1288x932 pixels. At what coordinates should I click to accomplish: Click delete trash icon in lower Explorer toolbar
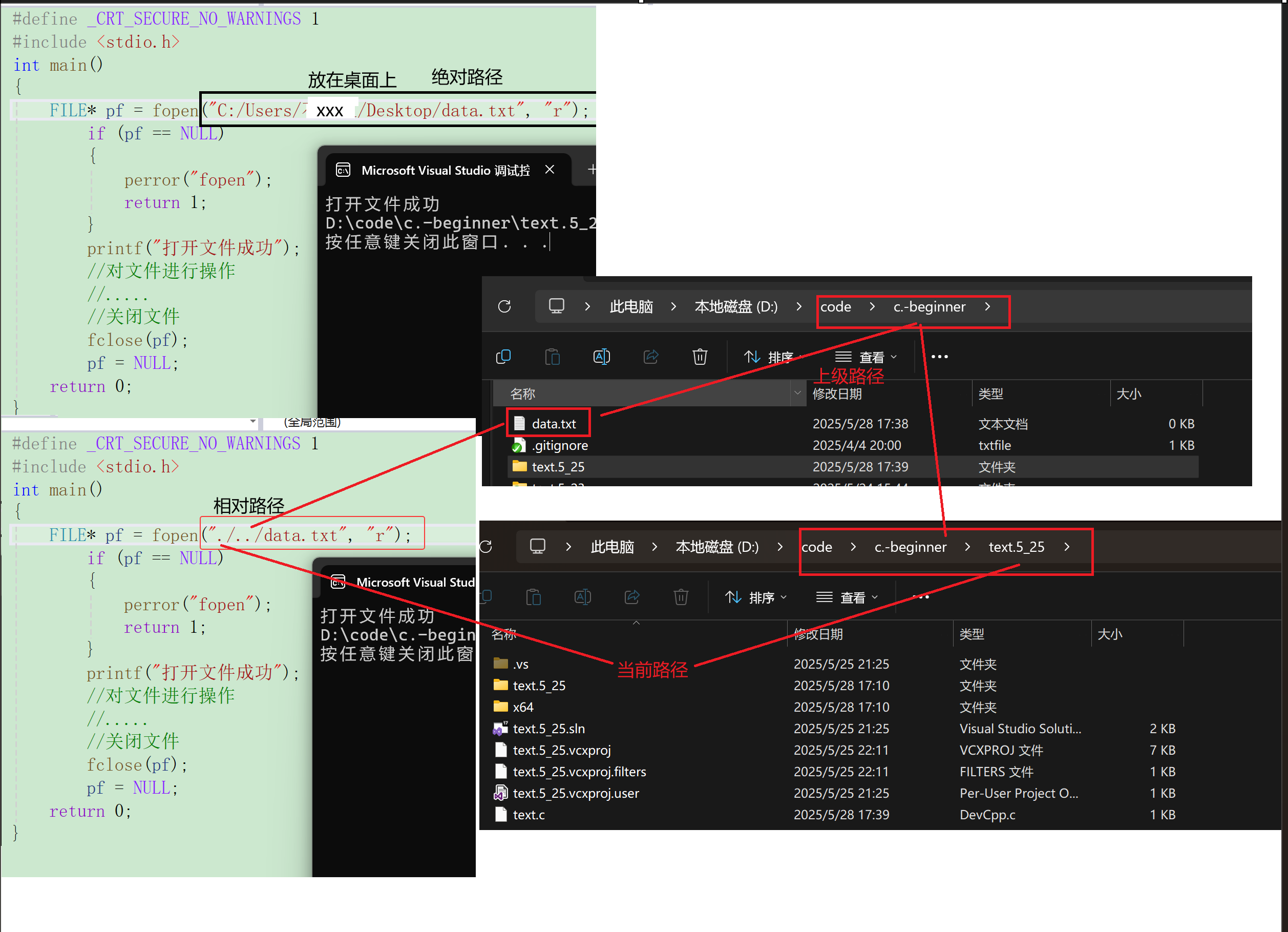click(681, 597)
